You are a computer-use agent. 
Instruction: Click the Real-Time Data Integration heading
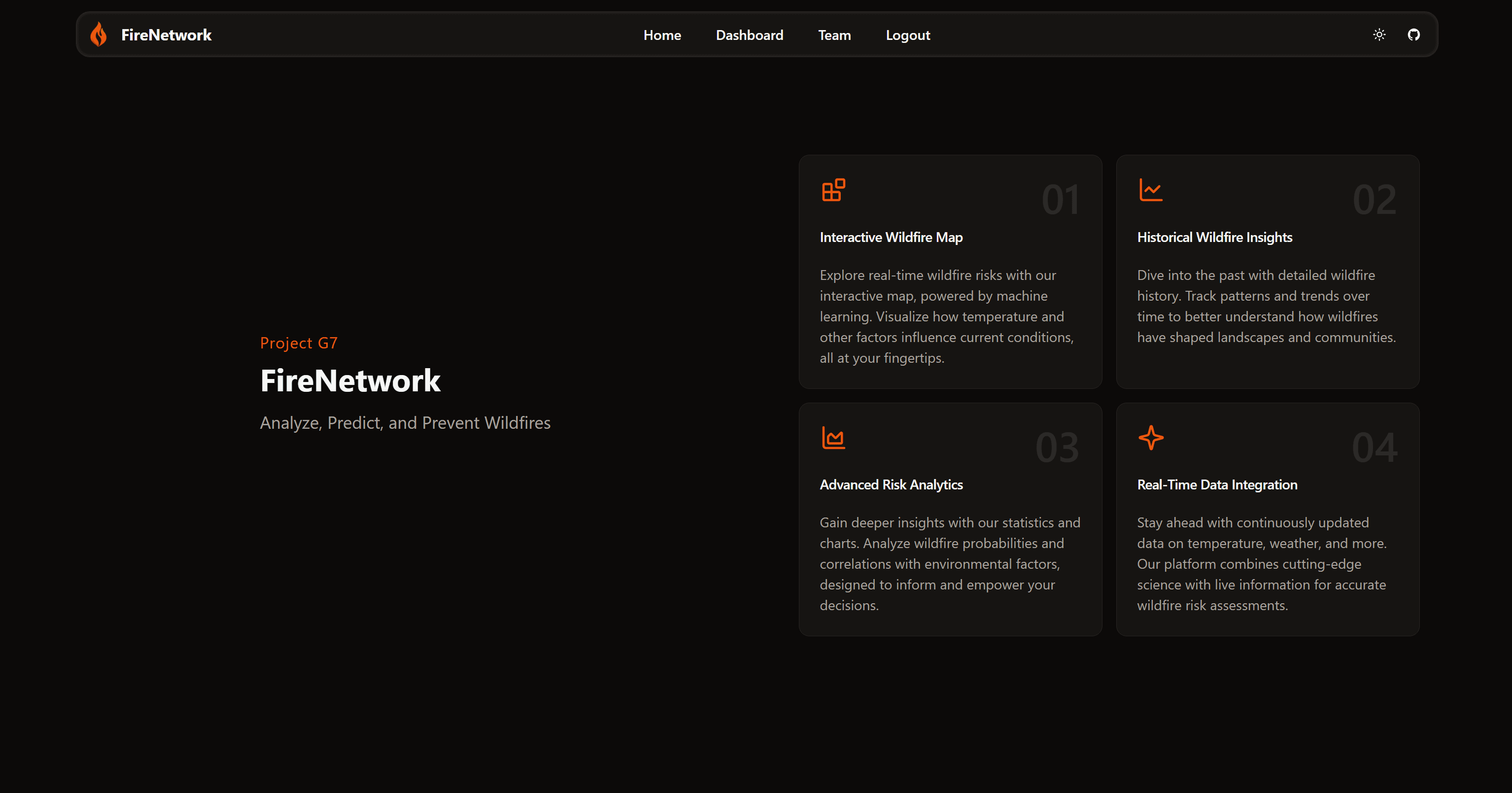[1217, 485]
